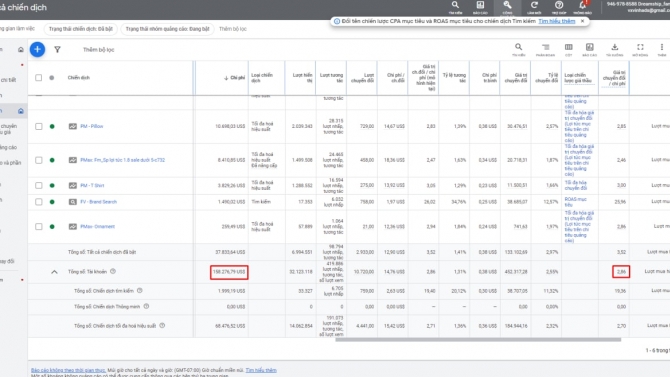
Task: Click the ROAS mục tiêu bid strategy link
Action: click(576, 202)
